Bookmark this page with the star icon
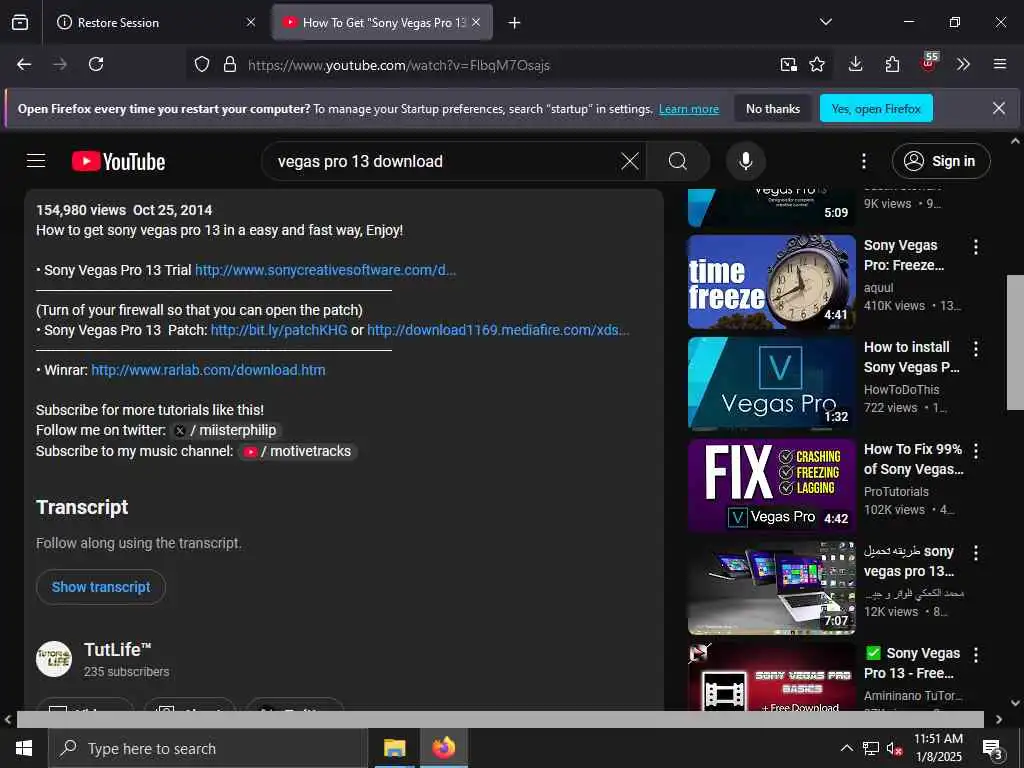This screenshot has width=1024, height=768. 817,64
